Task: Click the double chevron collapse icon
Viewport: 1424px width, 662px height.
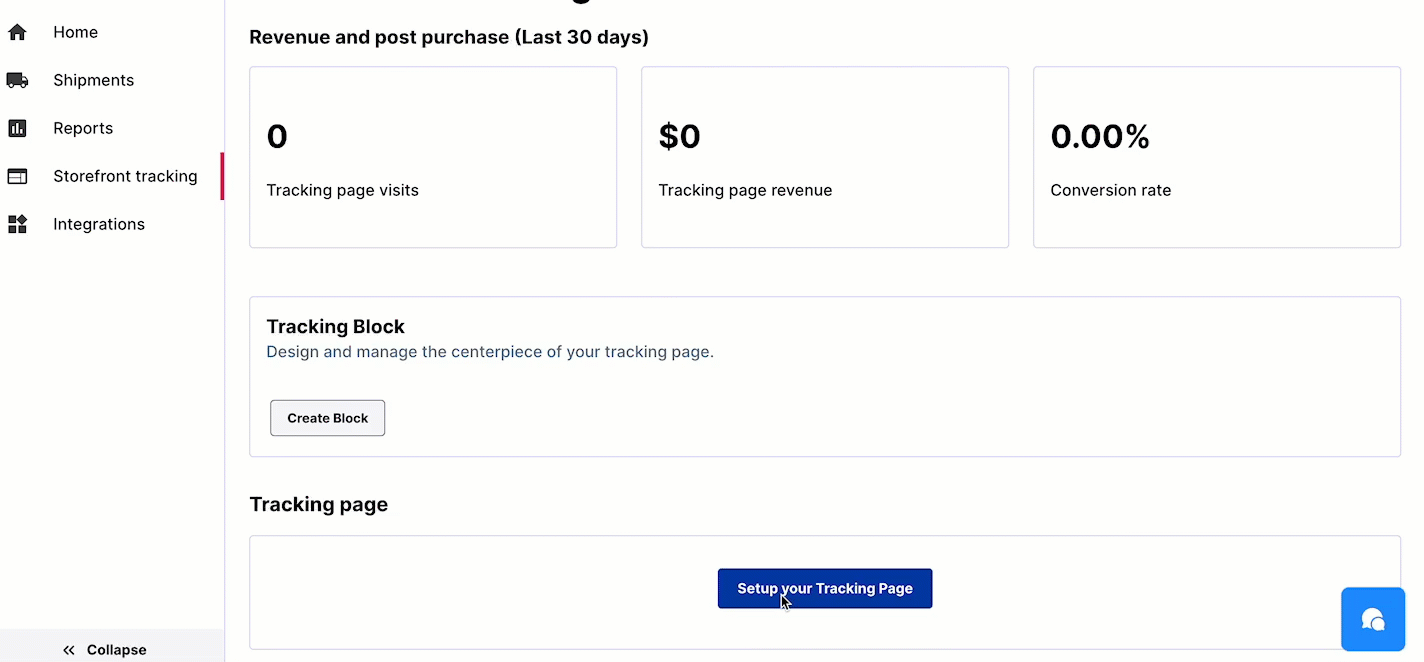Action: [x=69, y=650]
